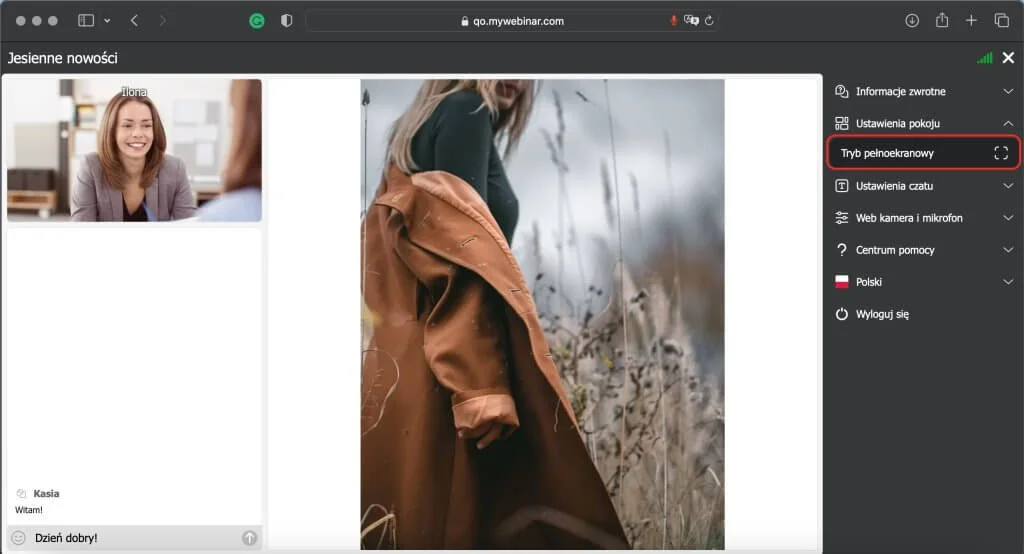Open the sidebar dropdown chevron in toolbar
Image resolution: width=1024 pixels, height=554 pixels.
[107, 21]
